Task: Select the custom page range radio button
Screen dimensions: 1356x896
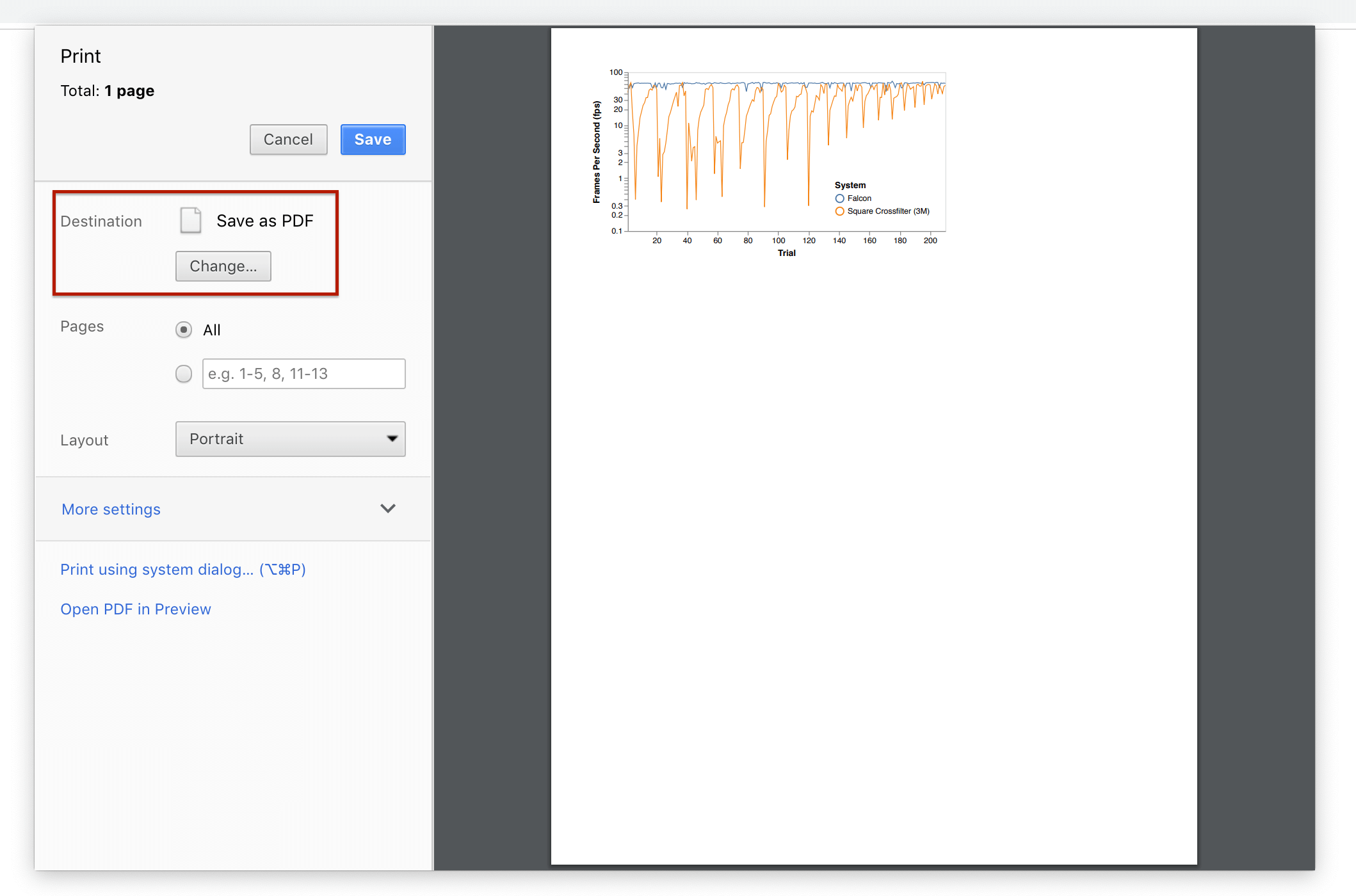Action: (x=184, y=374)
